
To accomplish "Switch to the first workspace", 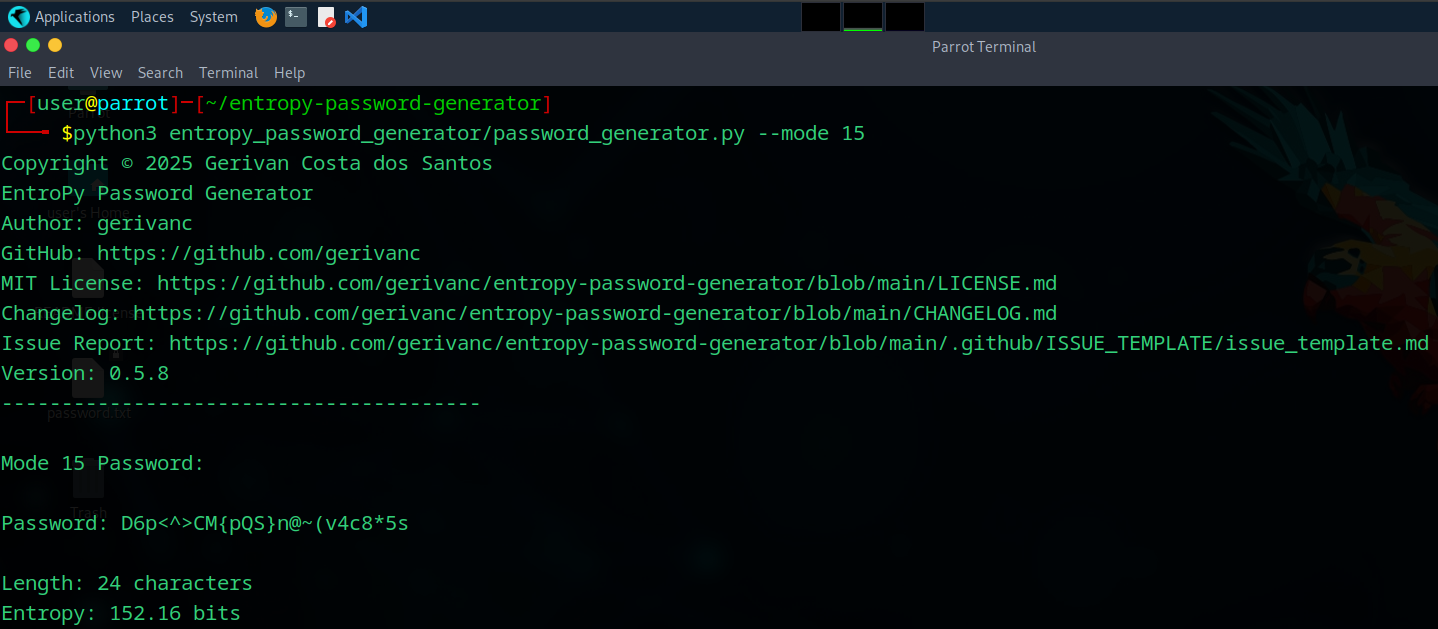I will click(820, 16).
